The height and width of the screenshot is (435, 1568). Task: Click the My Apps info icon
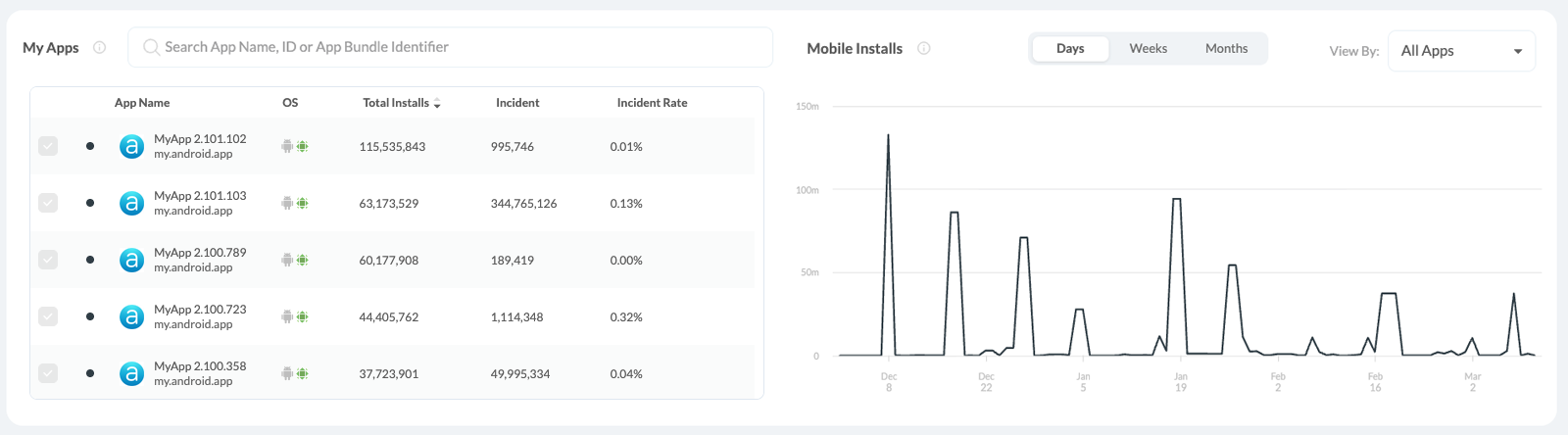coord(99,47)
